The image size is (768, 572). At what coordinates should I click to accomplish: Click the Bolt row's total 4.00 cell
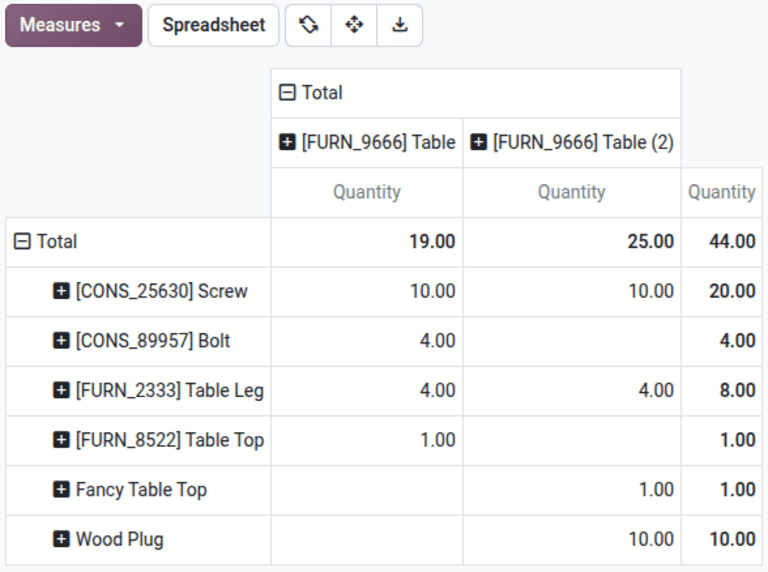point(721,341)
